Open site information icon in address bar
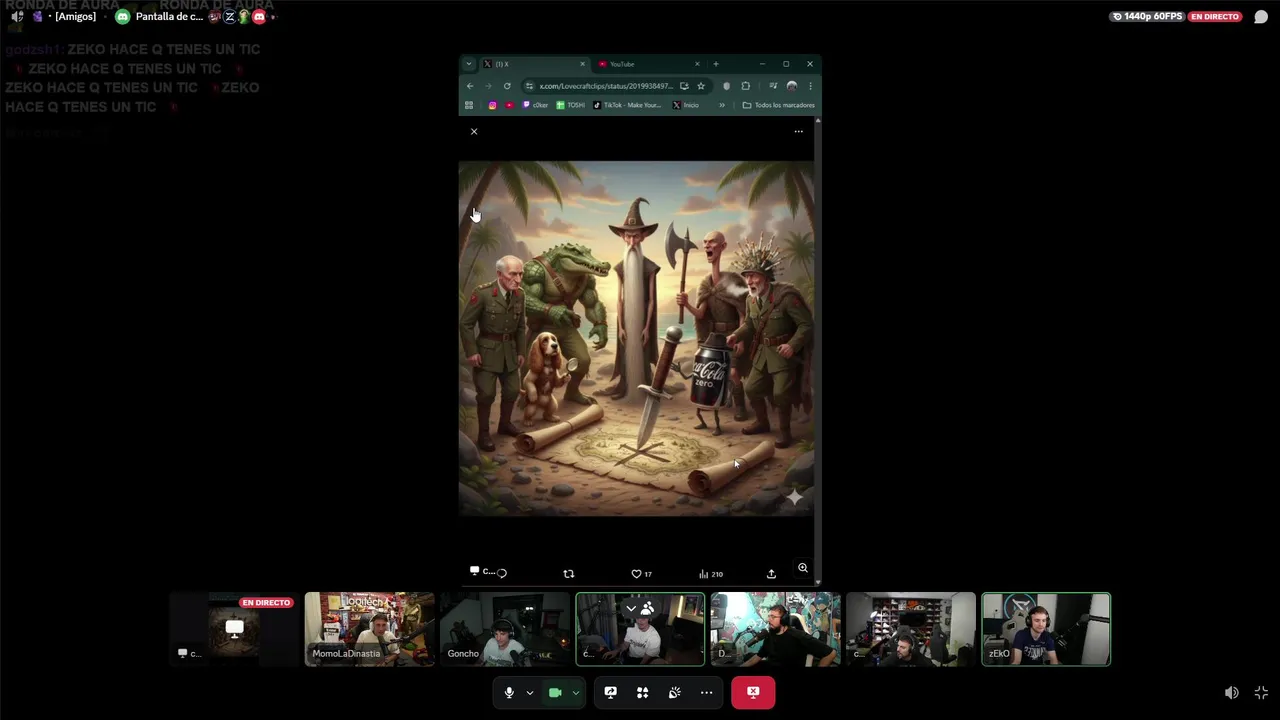This screenshot has width=1280, height=720. click(529, 86)
